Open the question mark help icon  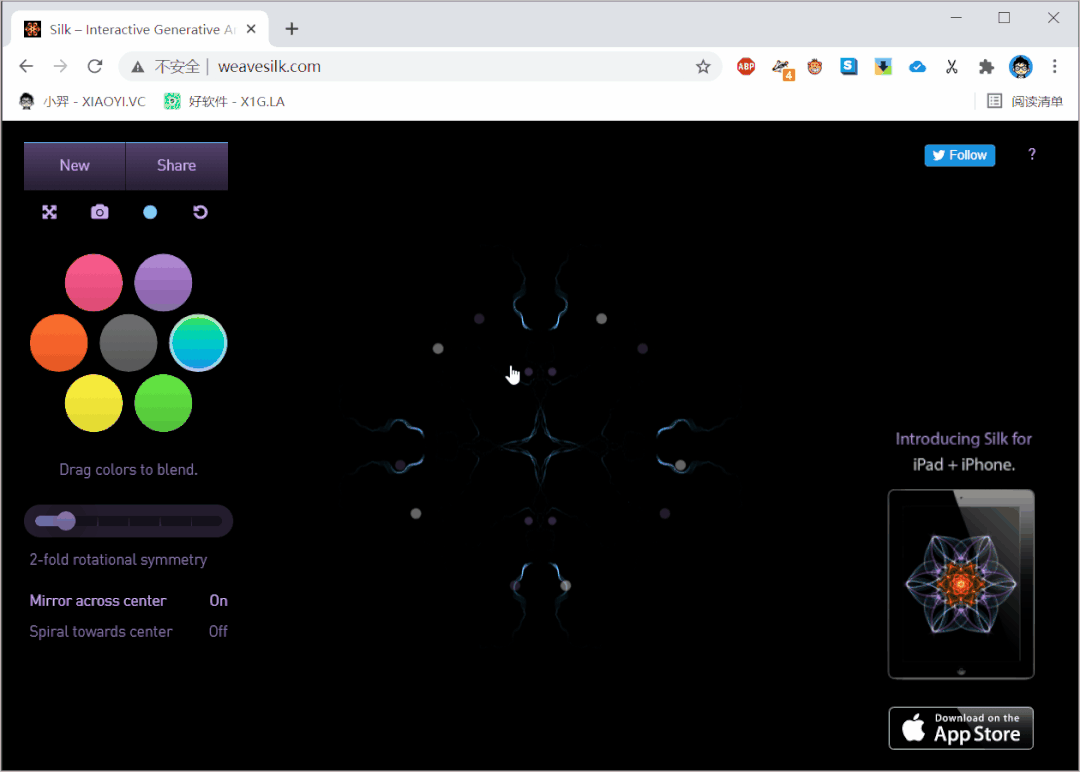pyautogui.click(x=1032, y=154)
